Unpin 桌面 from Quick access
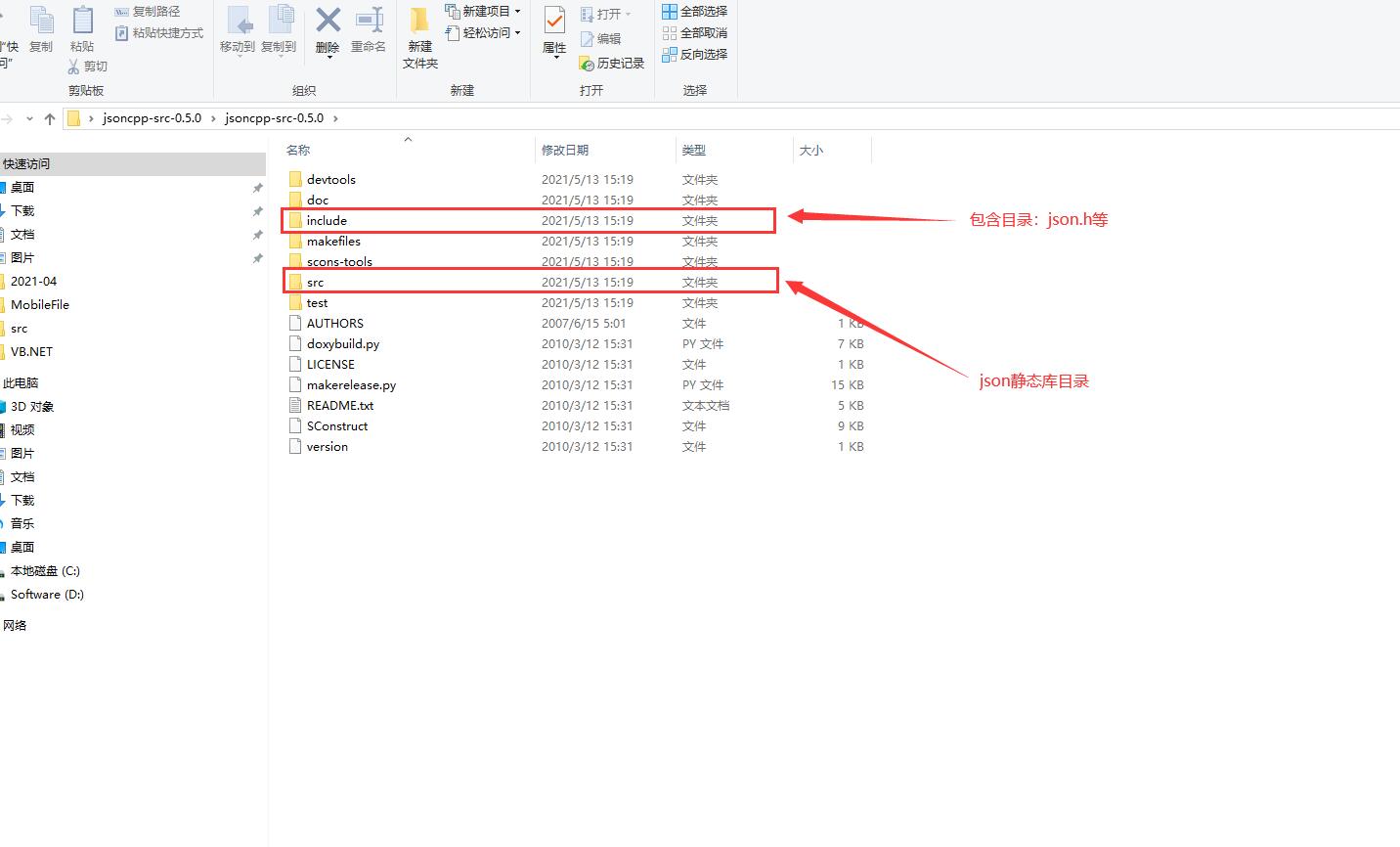The height and width of the screenshot is (847, 1400). tap(257, 187)
